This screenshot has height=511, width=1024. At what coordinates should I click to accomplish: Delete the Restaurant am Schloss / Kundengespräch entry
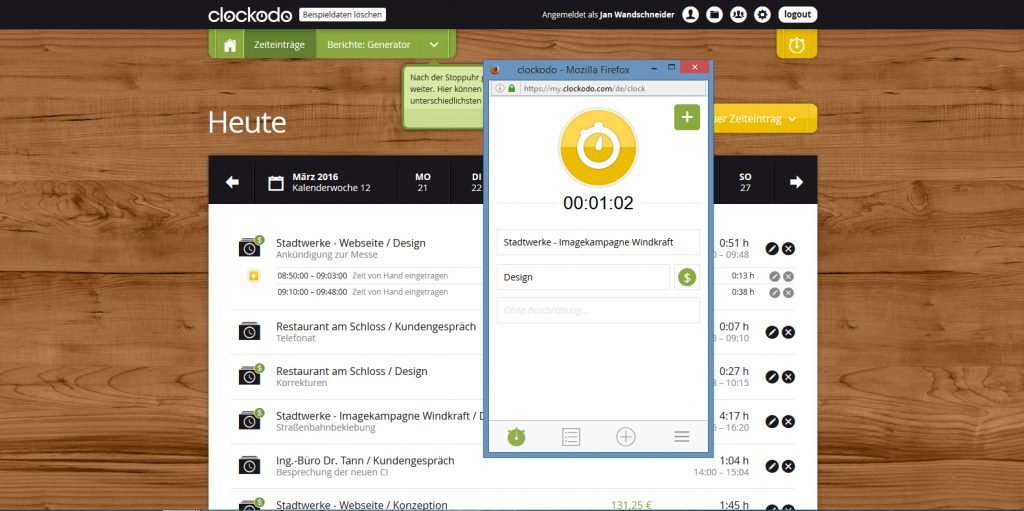(x=788, y=333)
